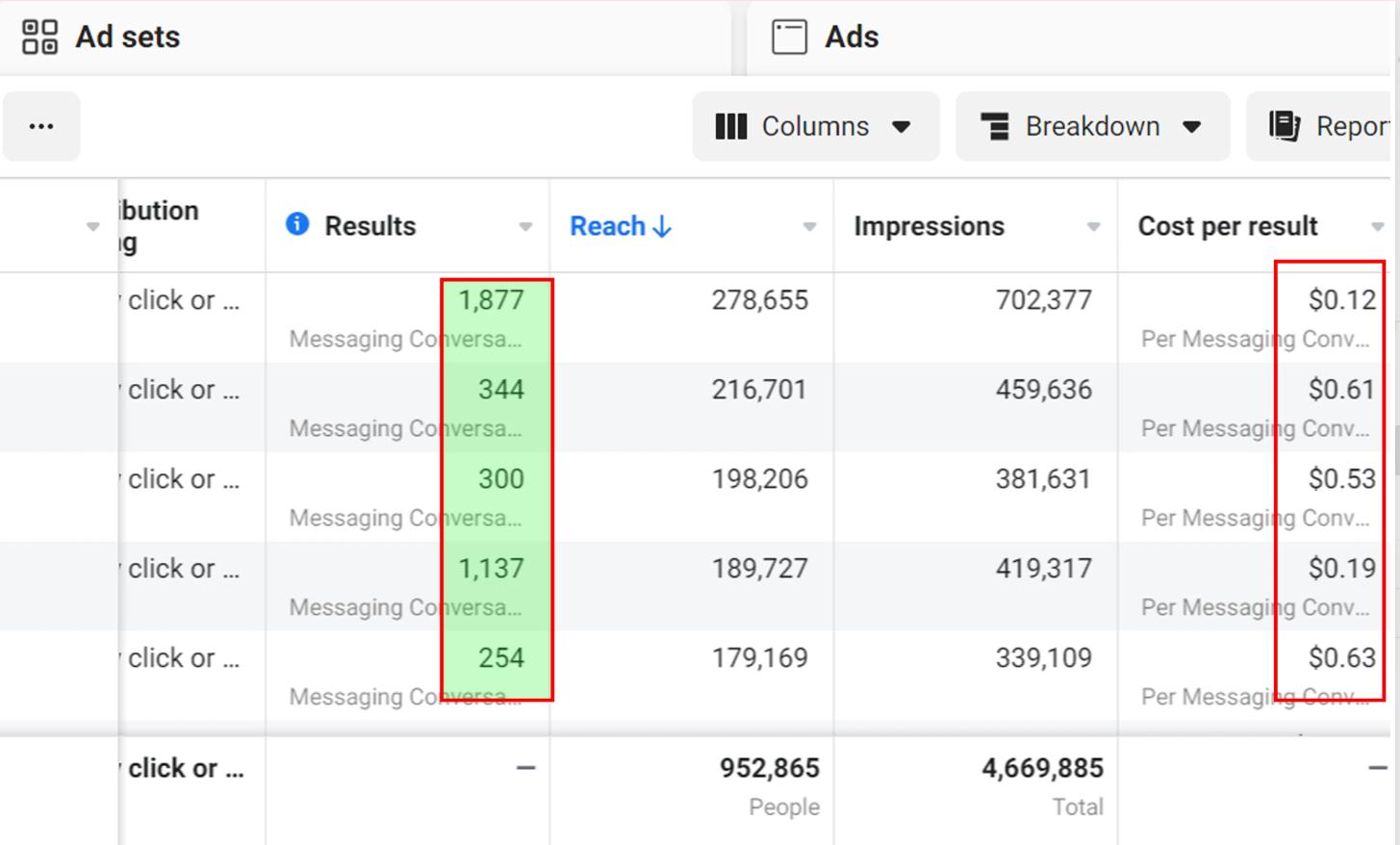Viewport: 1400px width, 845px height.
Task: Click the Ads tab window icon
Action: [x=789, y=38]
